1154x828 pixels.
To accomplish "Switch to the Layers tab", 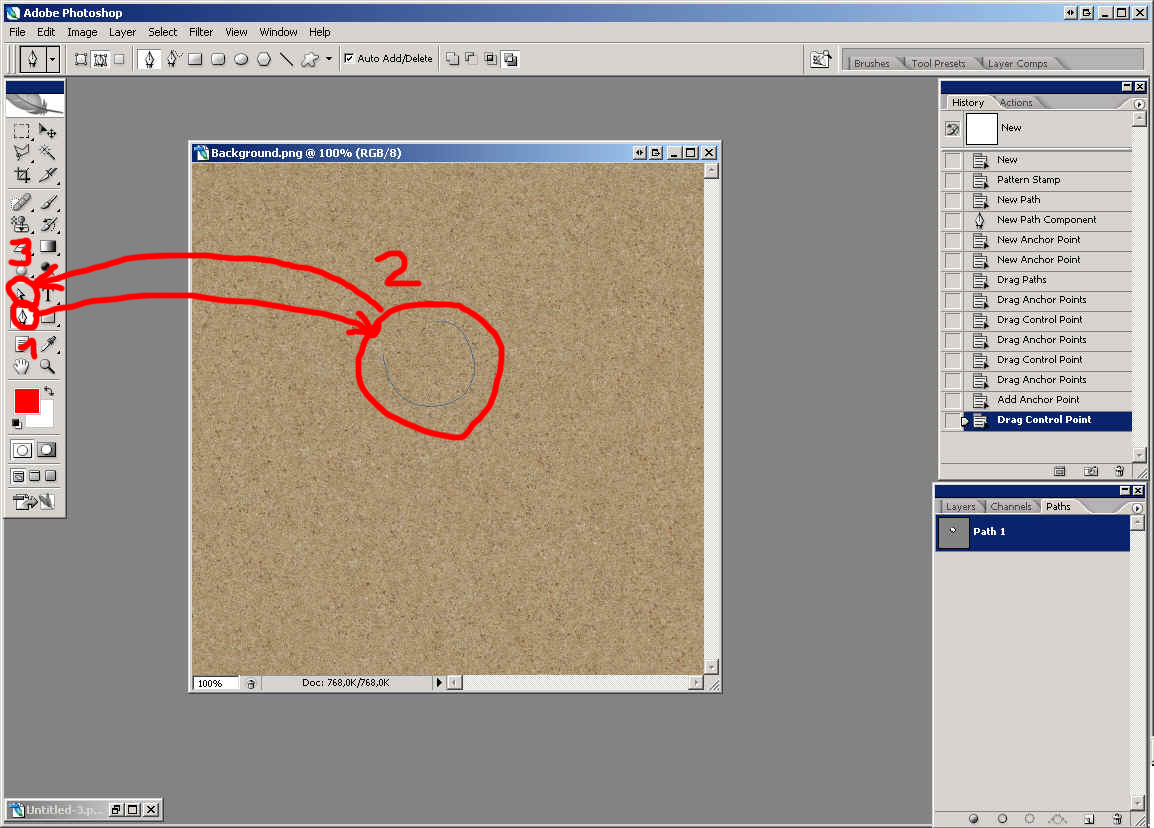I will [960, 507].
